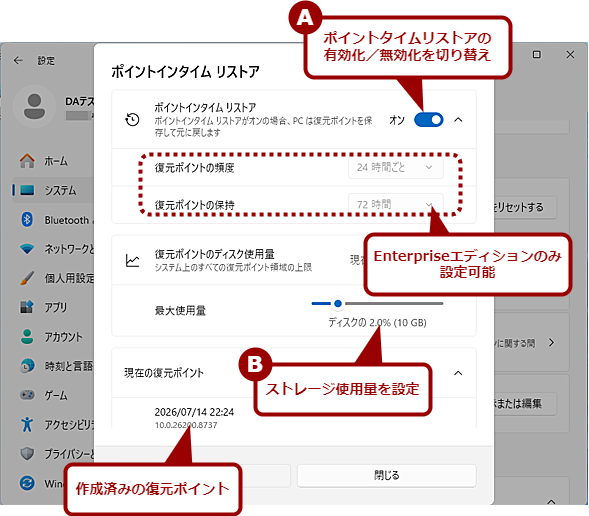Screen dimensions: 589x516
Task: Click the Apps icon in sidebar
Action: pos(27,307)
